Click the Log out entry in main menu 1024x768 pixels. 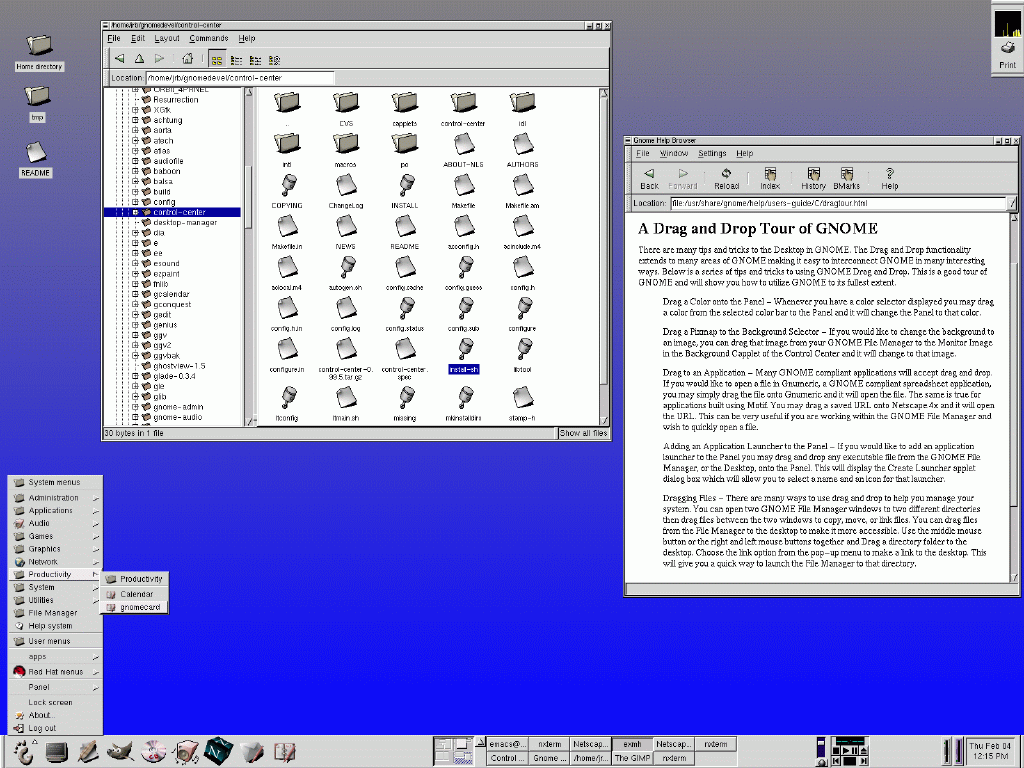[x=42, y=728]
